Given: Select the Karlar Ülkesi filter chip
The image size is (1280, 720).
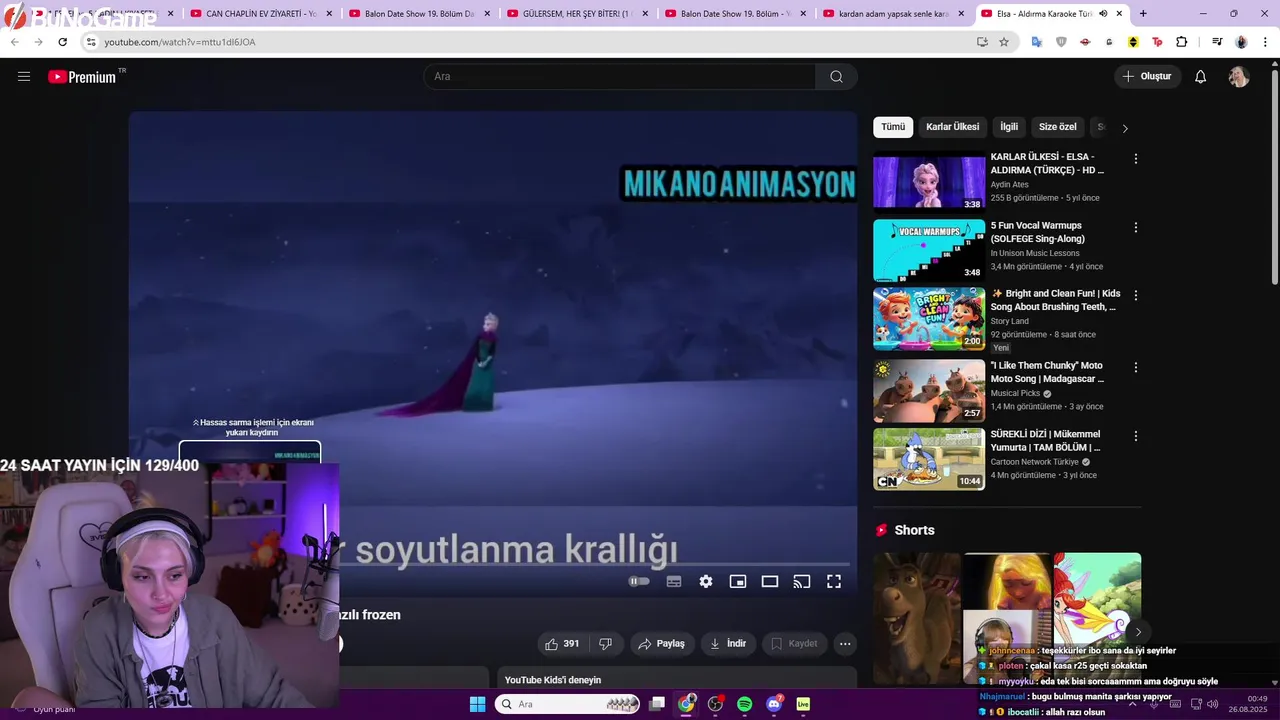Looking at the screenshot, I should (x=952, y=127).
